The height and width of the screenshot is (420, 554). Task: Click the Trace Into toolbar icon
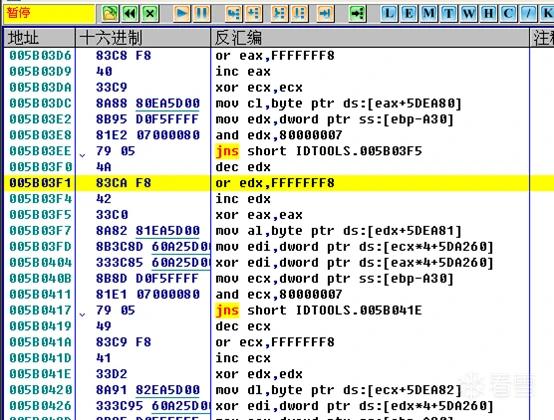tap(279, 14)
